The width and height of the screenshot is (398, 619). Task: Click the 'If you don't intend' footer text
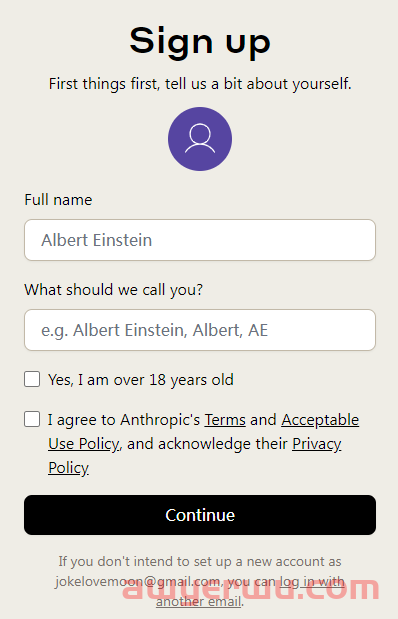(200, 561)
